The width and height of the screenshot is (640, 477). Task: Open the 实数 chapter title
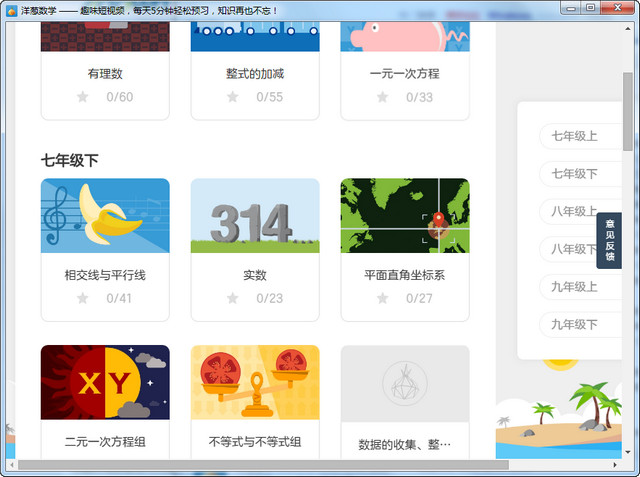point(255,275)
